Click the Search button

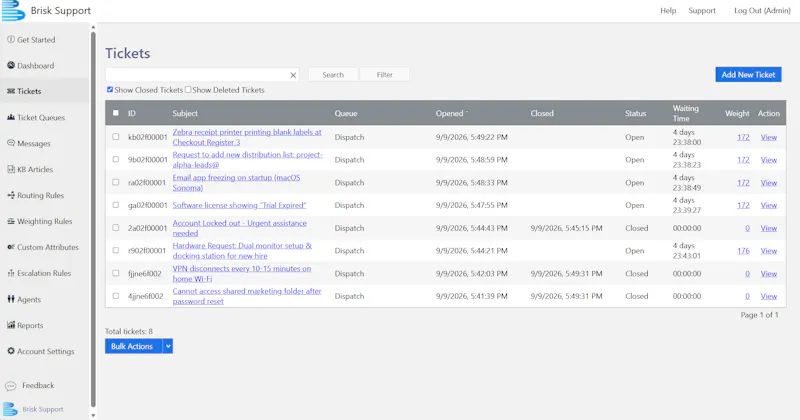(x=333, y=75)
